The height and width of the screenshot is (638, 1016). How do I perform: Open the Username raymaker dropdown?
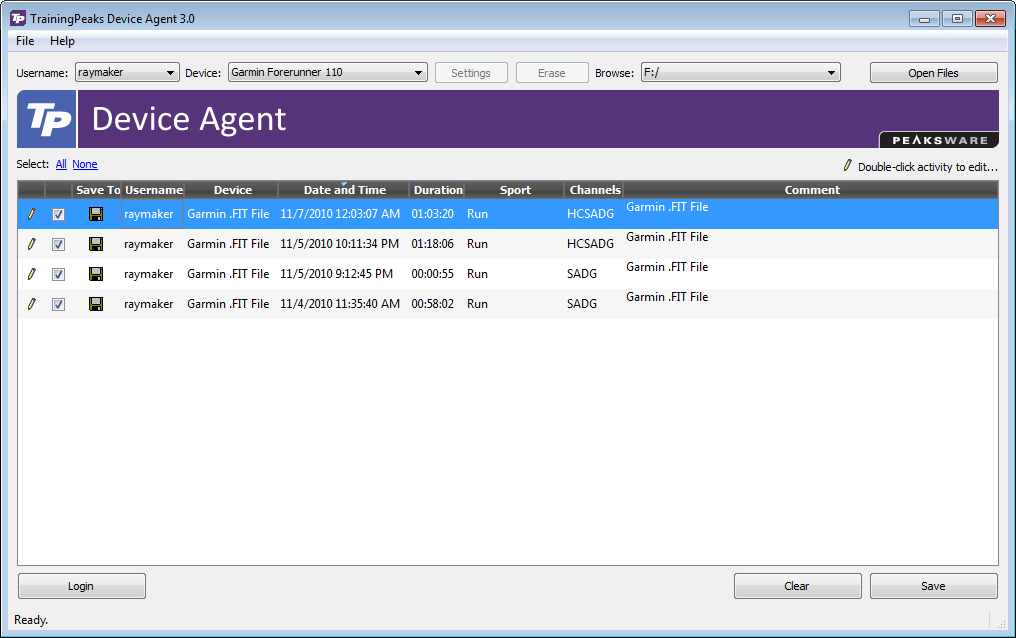coord(127,73)
